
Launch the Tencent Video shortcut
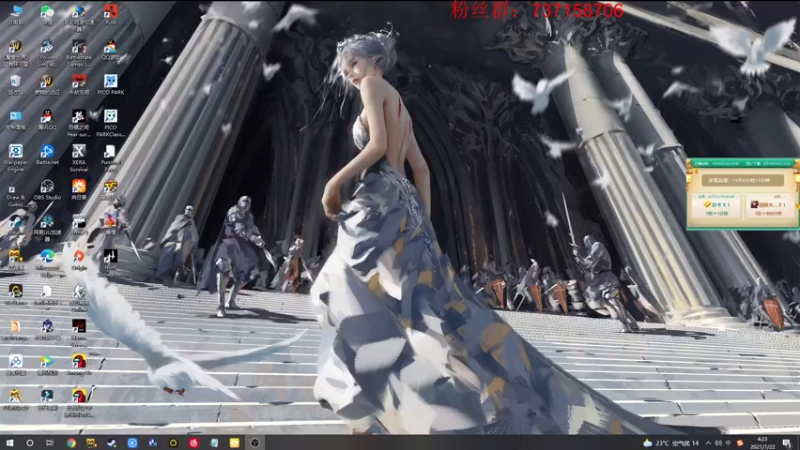coord(47,365)
